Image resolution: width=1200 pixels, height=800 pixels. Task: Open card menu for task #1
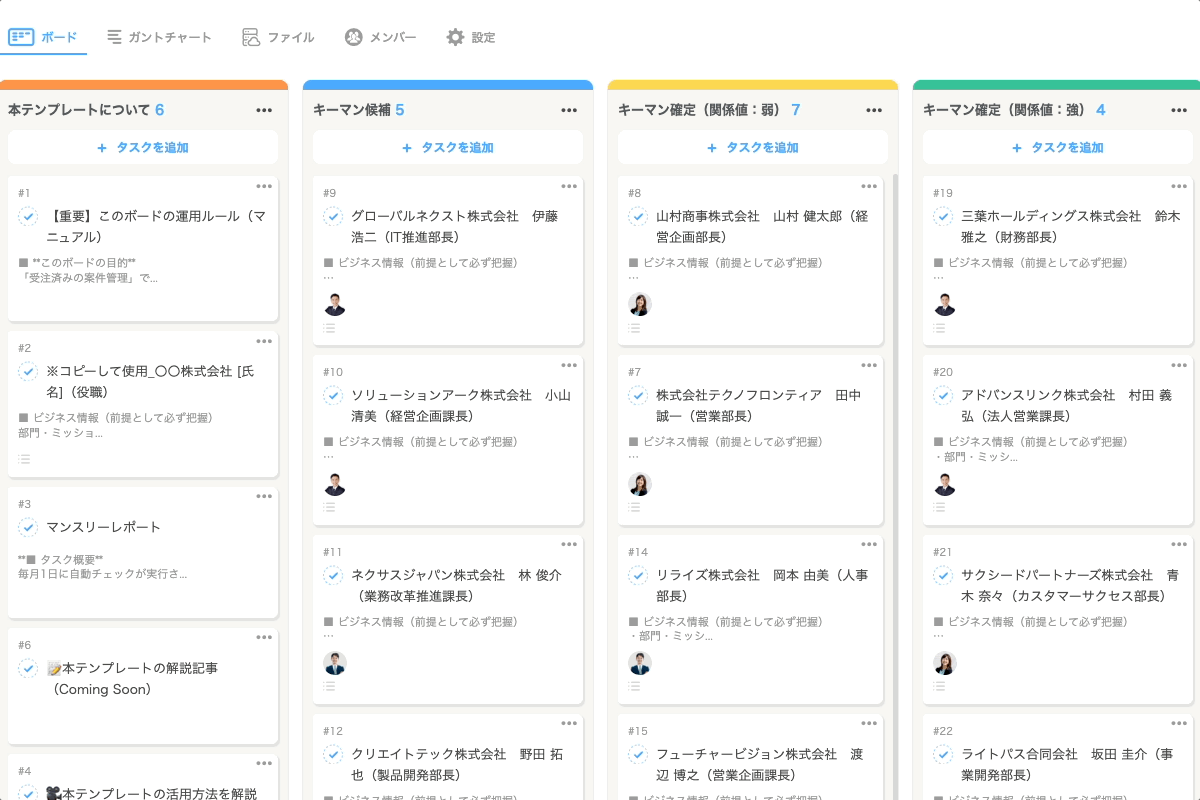point(264,186)
